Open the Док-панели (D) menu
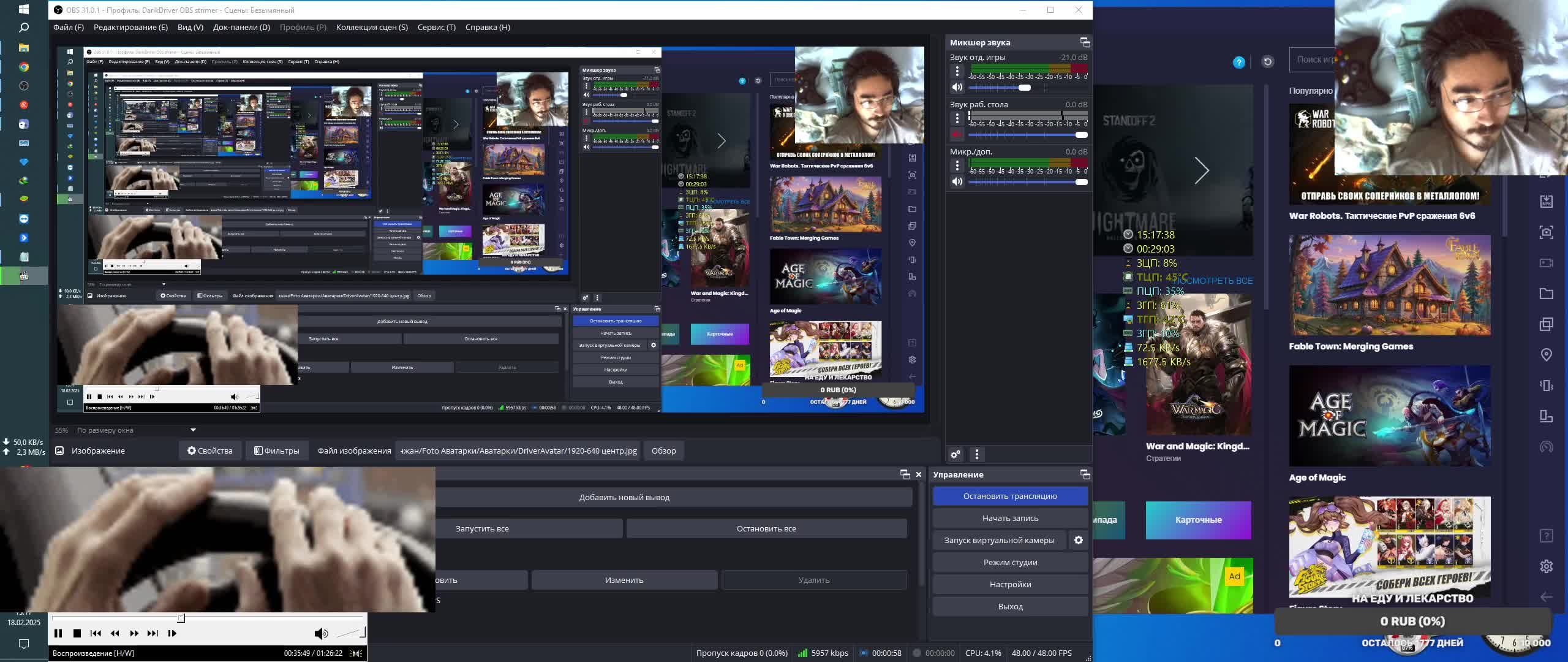 241,27
